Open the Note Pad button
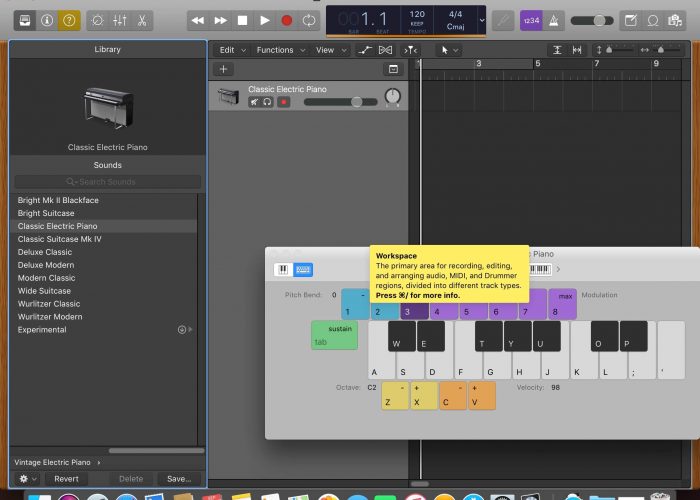 click(x=631, y=21)
